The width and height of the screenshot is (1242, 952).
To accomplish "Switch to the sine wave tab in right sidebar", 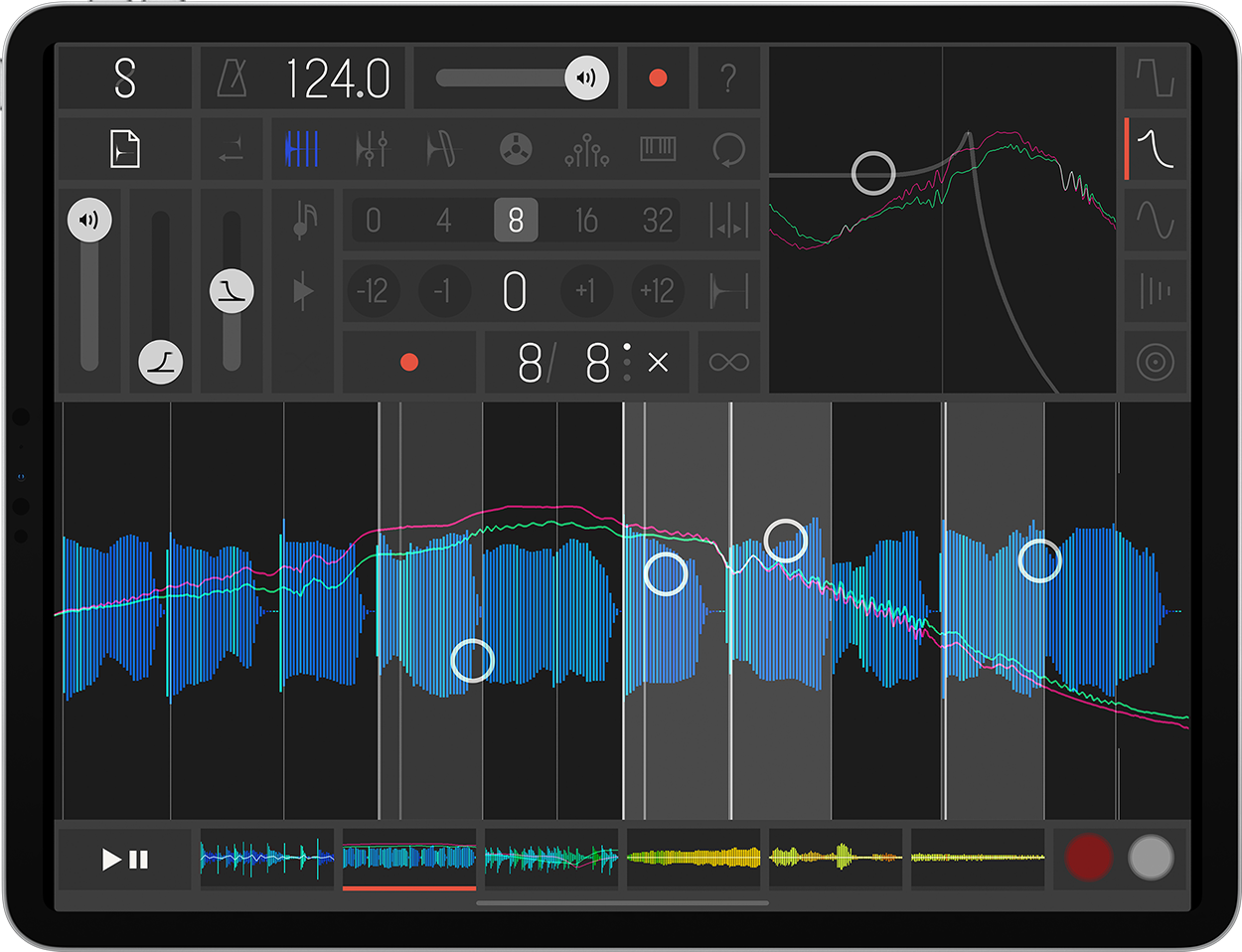I will pos(1156,221).
